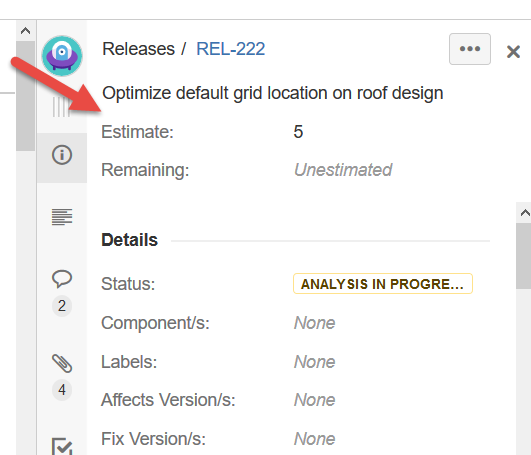This screenshot has height=455, width=531.
Task: Click the Releases project name
Action: pyautogui.click(x=139, y=49)
